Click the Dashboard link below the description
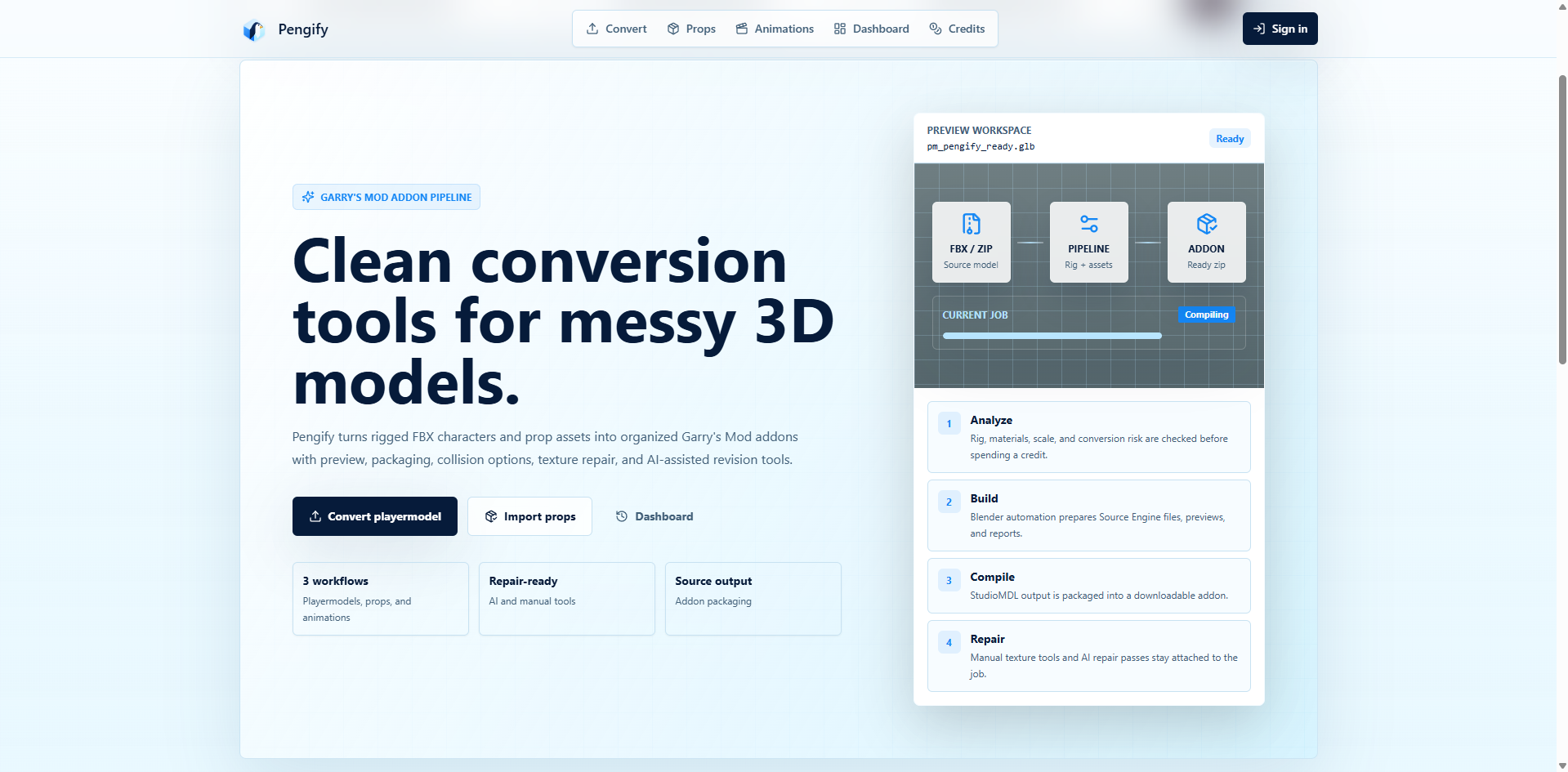The image size is (1568, 772). tap(654, 516)
